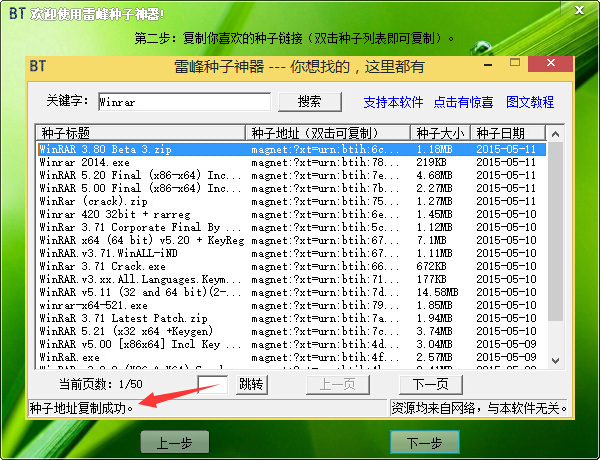600x460 pixels.
Task: Click the 672KB size cell
Action: coord(431,266)
